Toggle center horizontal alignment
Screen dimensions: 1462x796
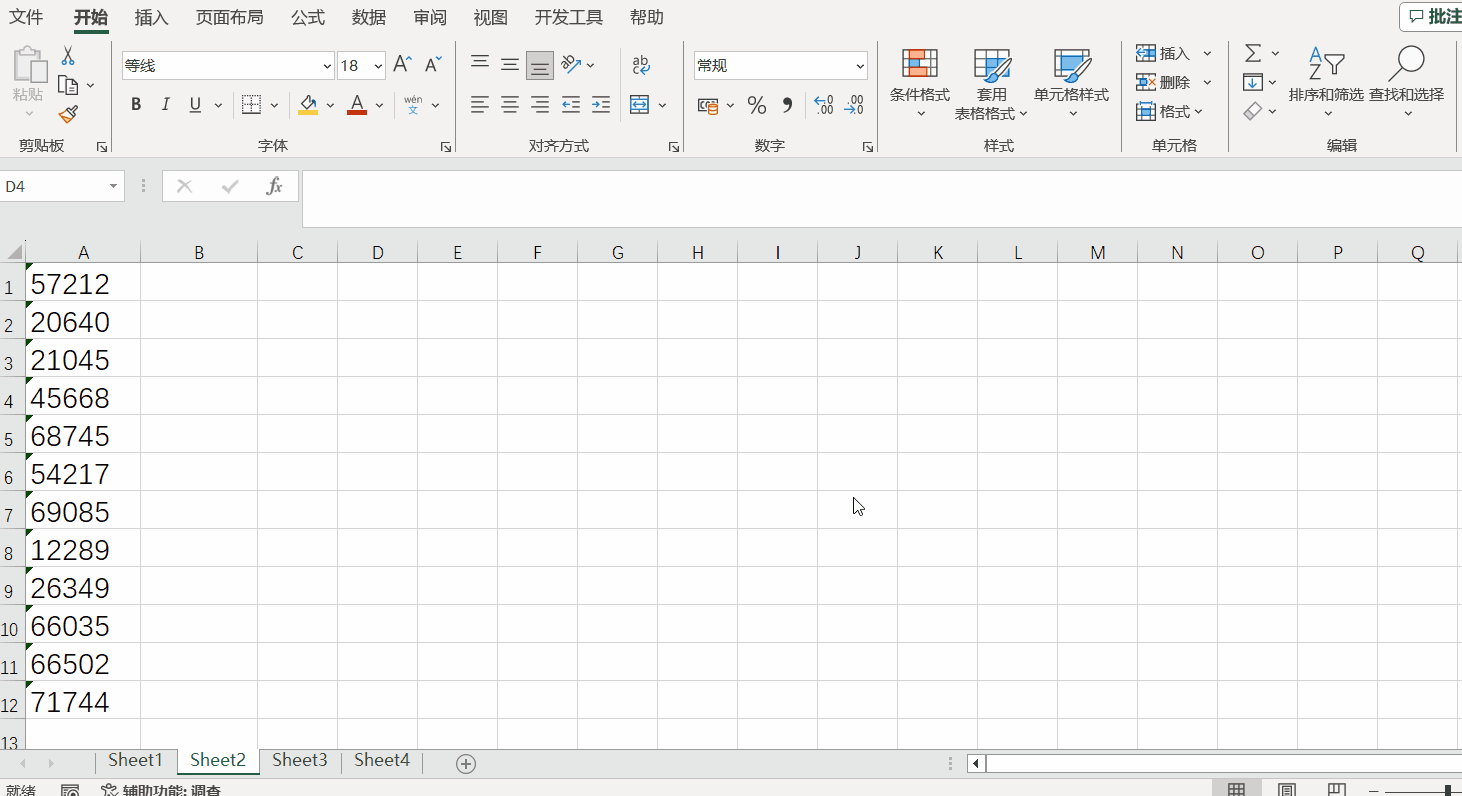click(x=510, y=105)
